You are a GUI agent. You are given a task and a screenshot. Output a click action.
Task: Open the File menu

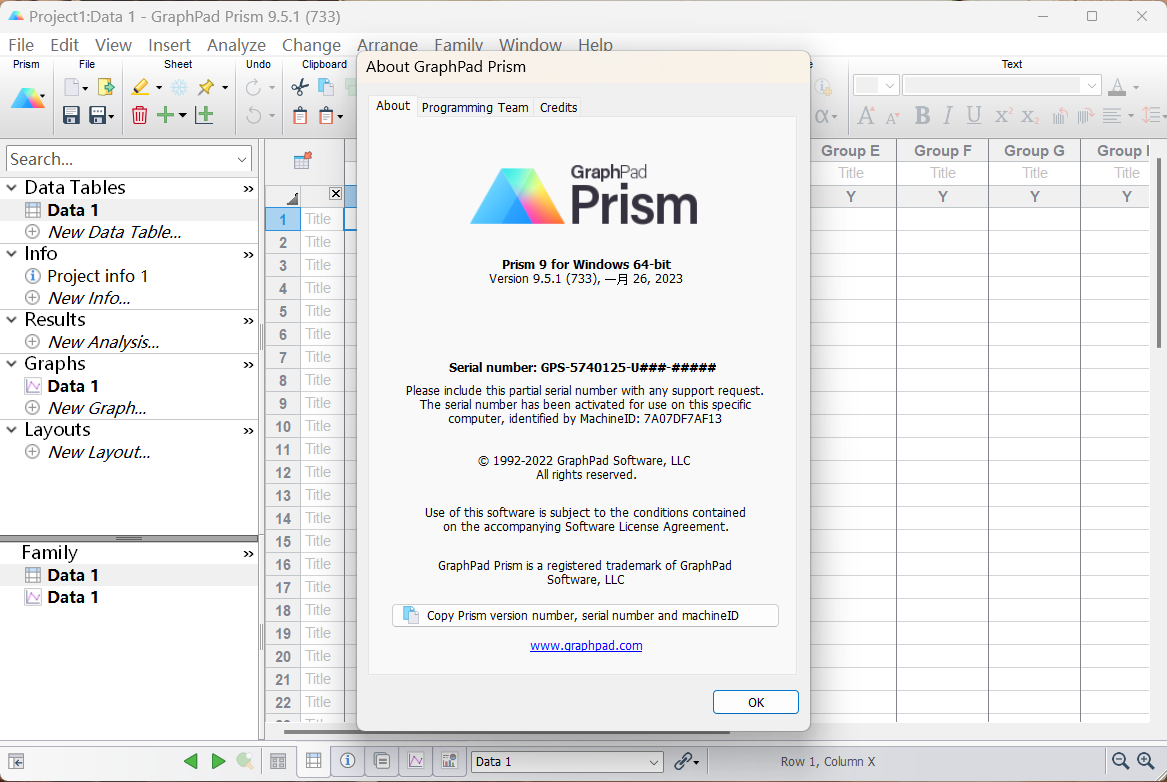click(21, 45)
